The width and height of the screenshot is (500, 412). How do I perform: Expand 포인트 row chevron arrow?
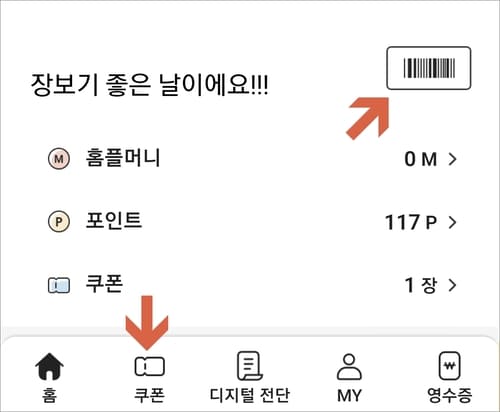452,222
